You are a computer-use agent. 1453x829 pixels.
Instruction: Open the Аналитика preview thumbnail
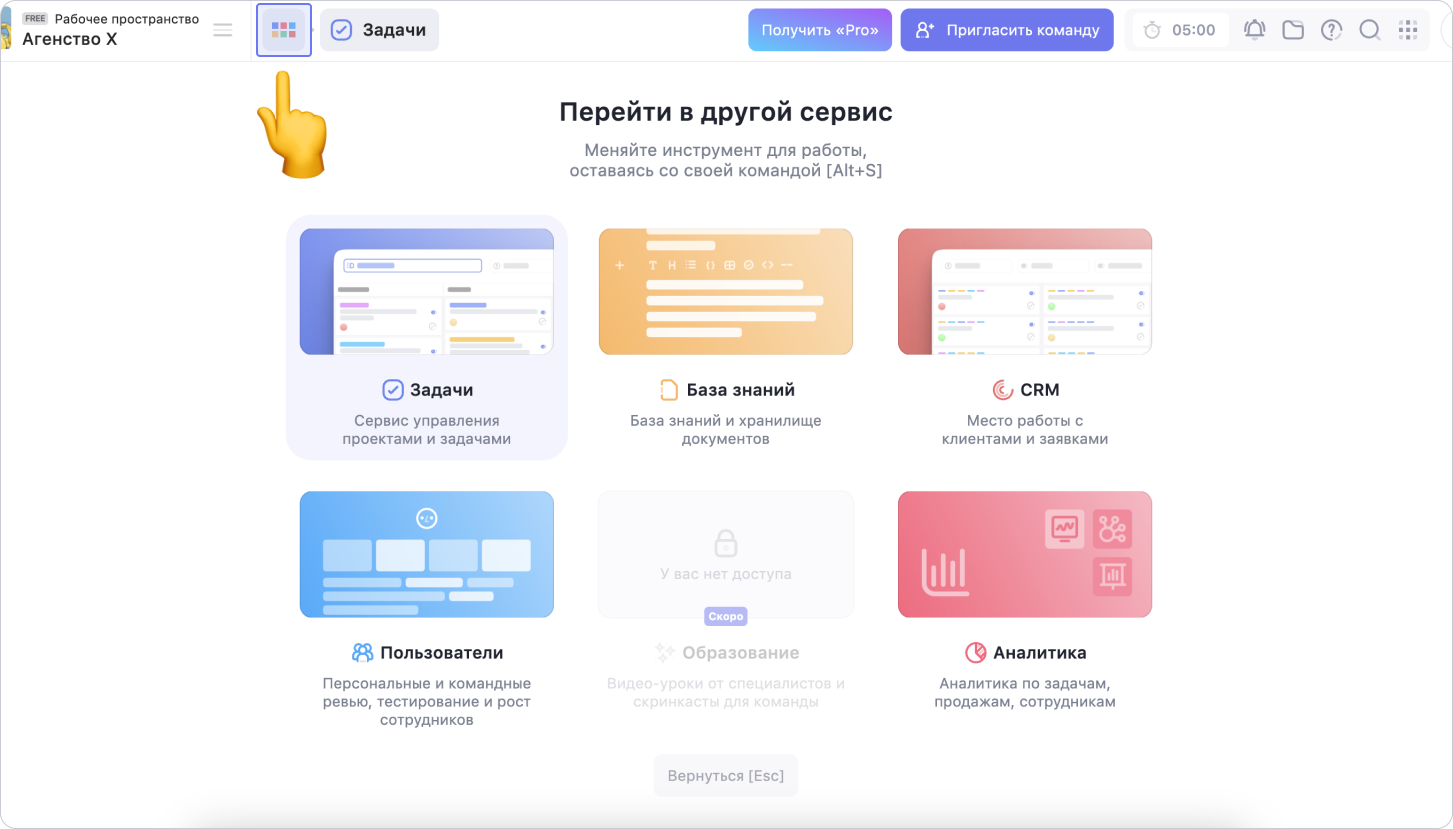point(1024,554)
